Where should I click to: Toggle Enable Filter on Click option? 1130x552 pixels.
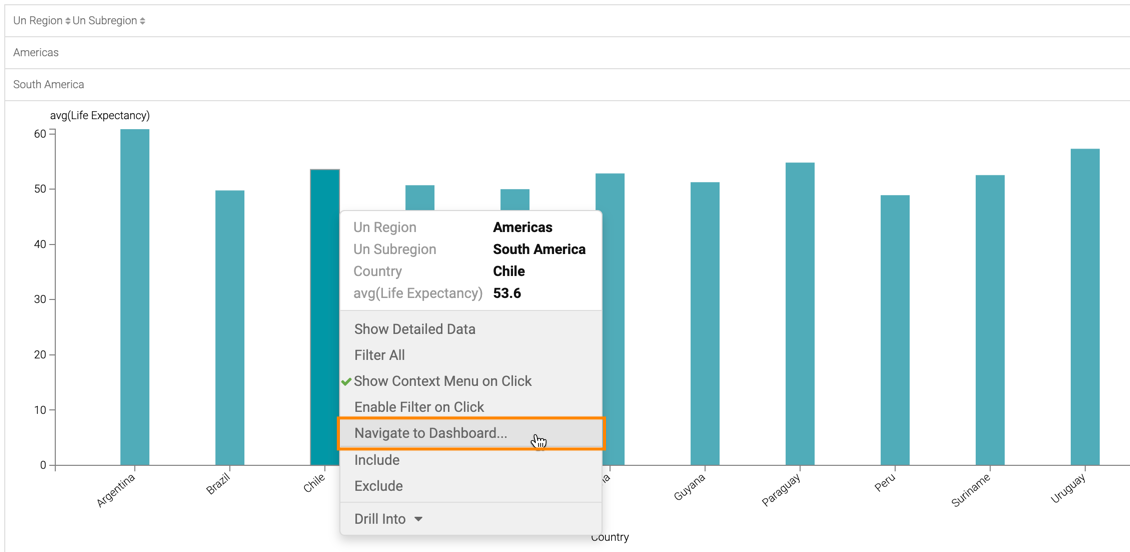coord(418,407)
